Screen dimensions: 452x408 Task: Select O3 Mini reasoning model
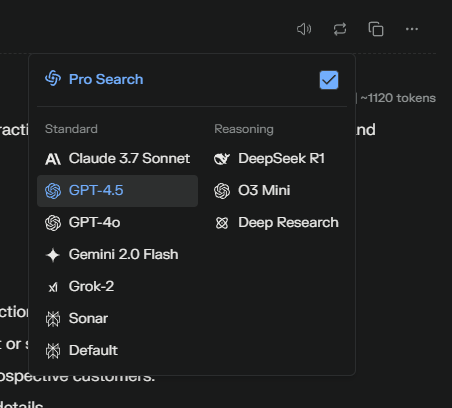coord(277,191)
